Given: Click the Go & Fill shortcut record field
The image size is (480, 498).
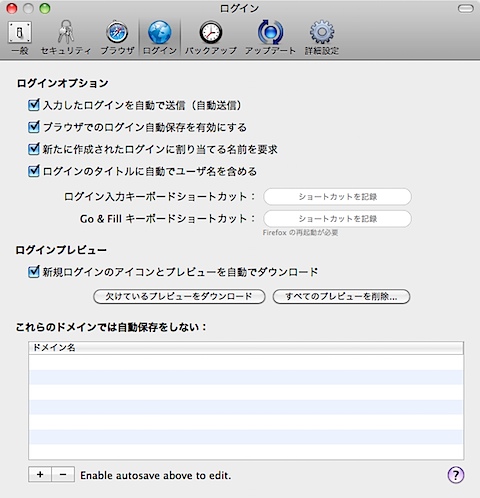Looking at the screenshot, I should pyautogui.click(x=337, y=219).
